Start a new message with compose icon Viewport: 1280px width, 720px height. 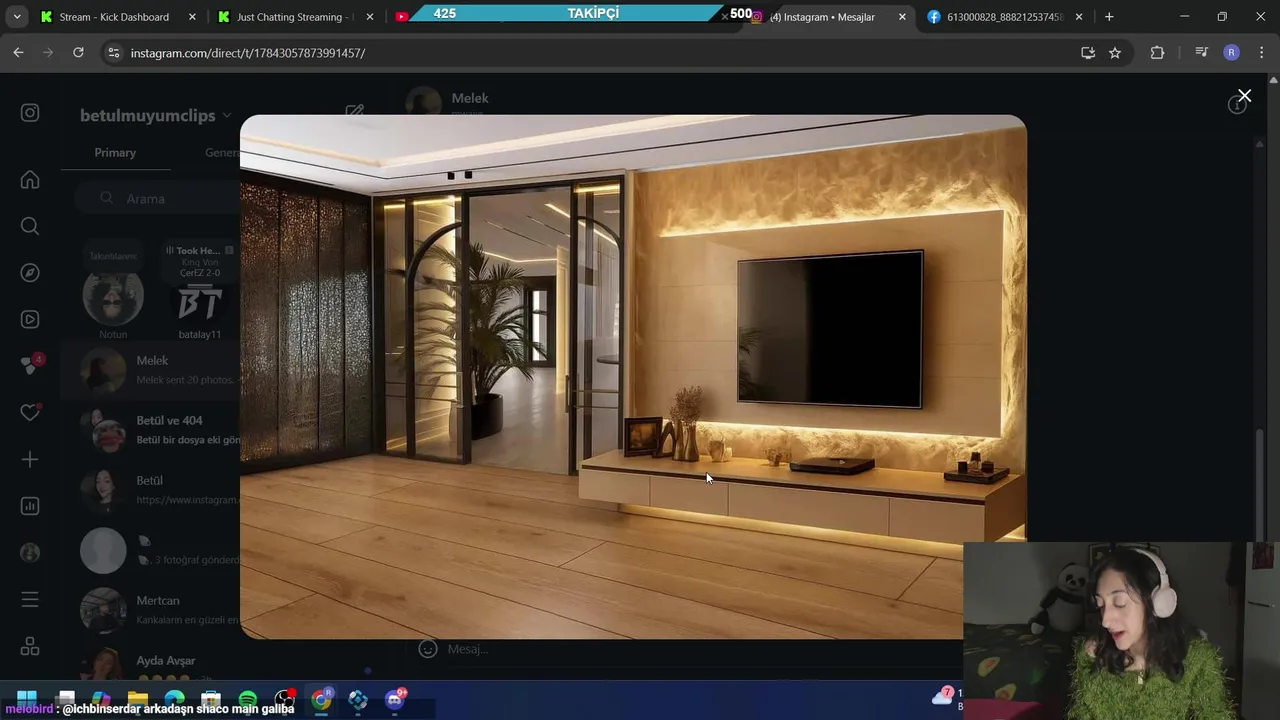[x=354, y=113]
